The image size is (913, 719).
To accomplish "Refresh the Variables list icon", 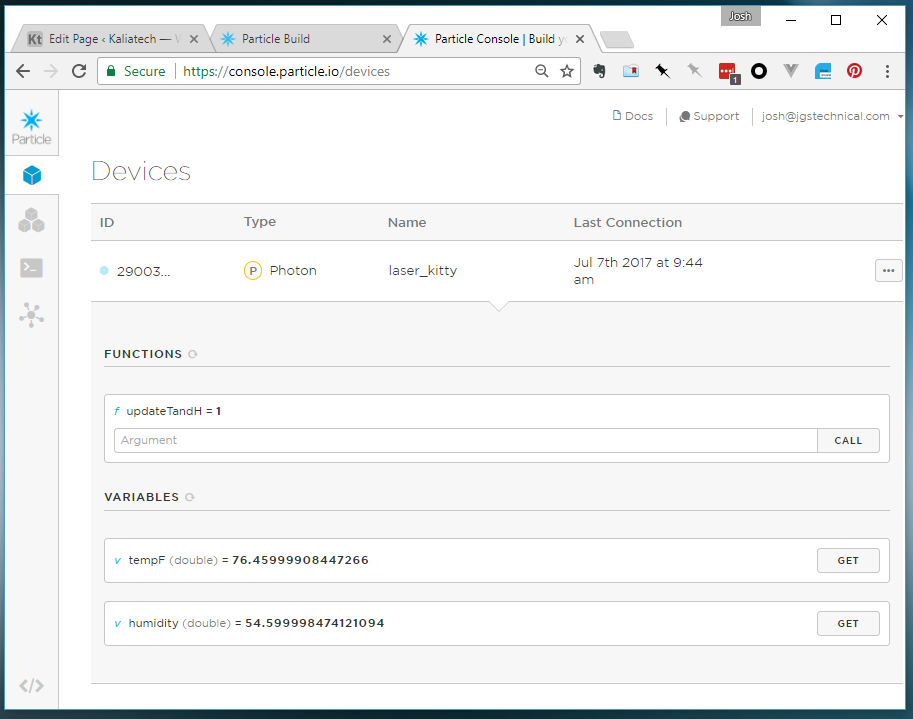I will [x=190, y=497].
